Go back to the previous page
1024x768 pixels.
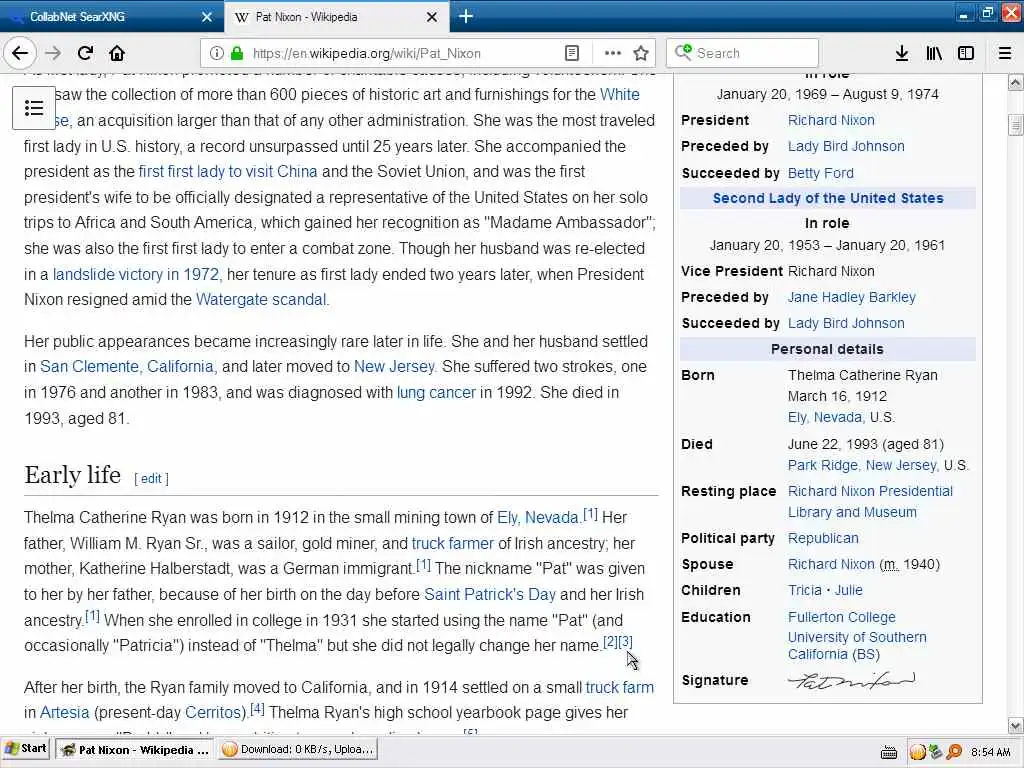[20, 53]
